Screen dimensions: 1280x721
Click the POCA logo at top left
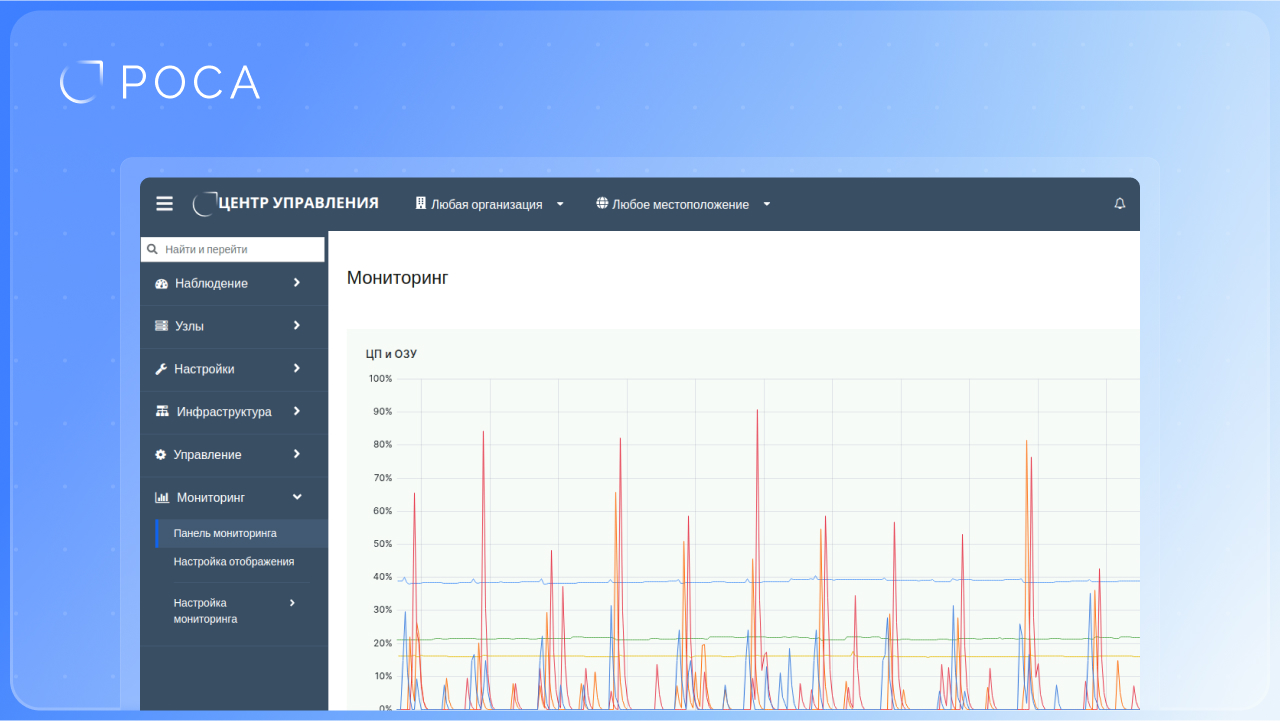[160, 82]
